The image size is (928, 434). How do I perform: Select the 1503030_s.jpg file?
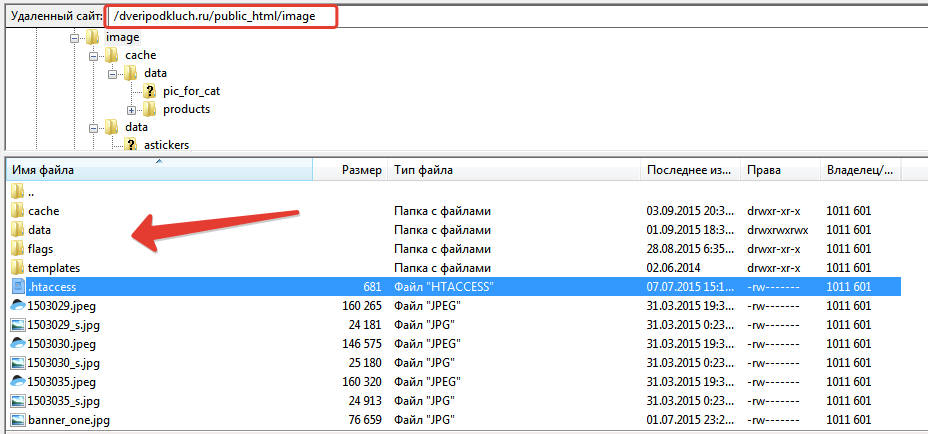pos(453,362)
